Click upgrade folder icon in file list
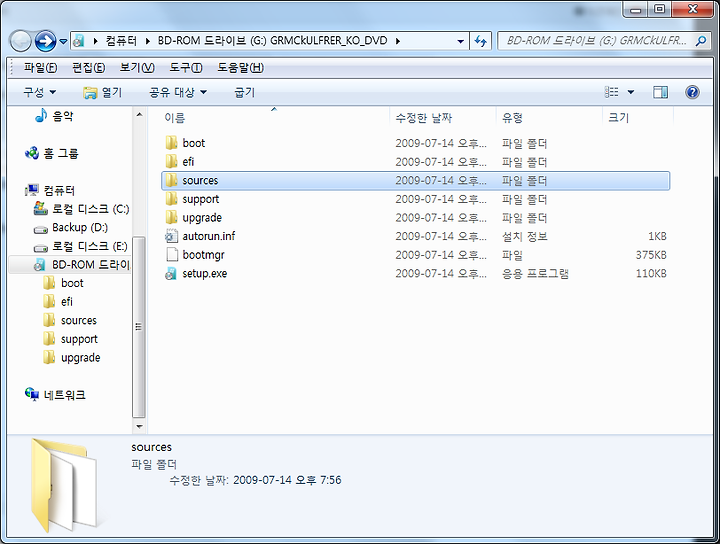 [x=171, y=218]
